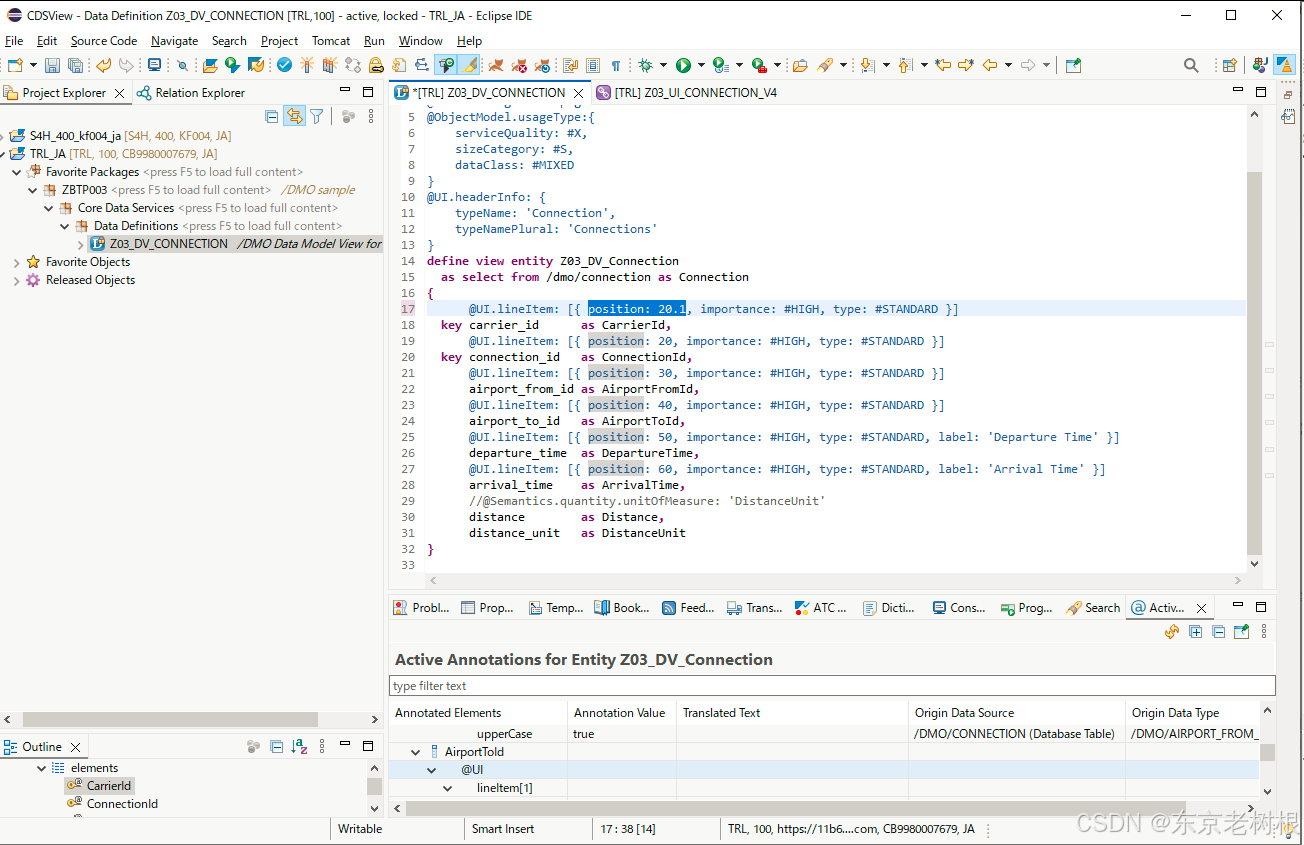Collapse the Favorite Packages node
1304x845 pixels.
16,171
